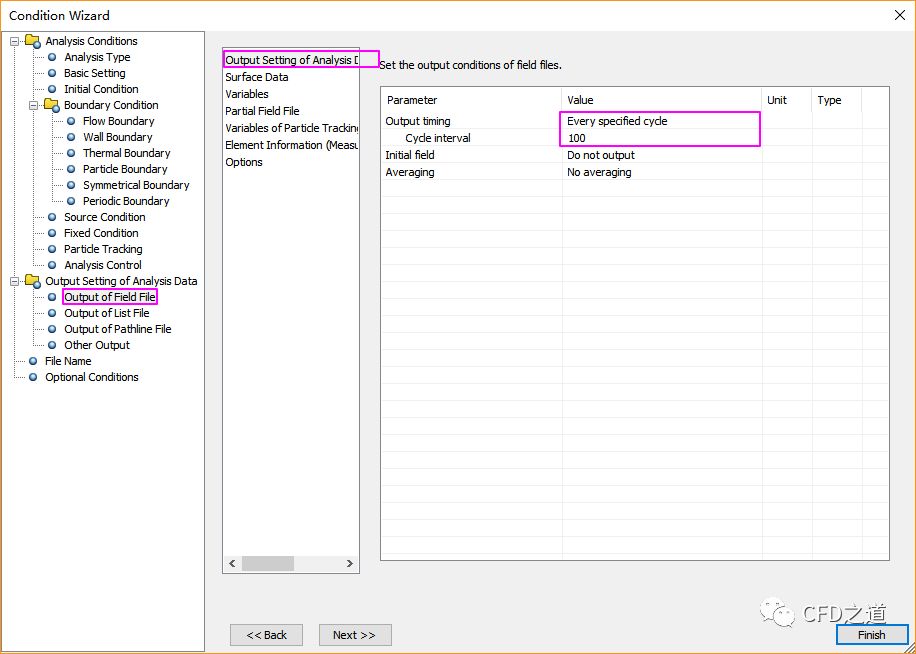Select Surface Data in the settings list
This screenshot has height=654, width=916.
pos(257,77)
